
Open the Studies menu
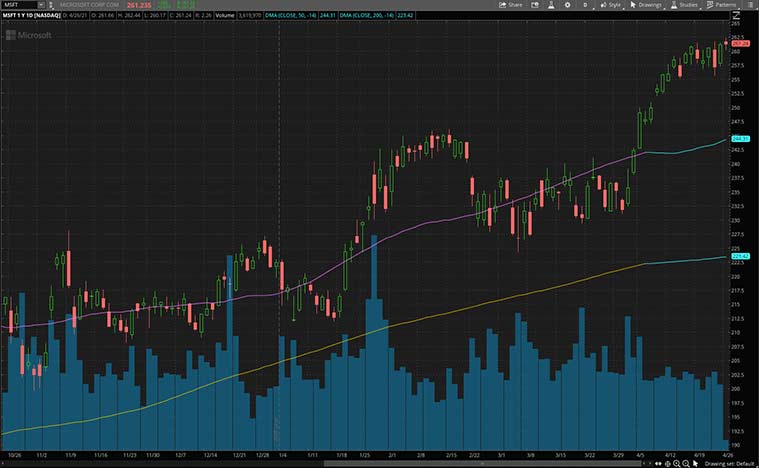point(684,5)
